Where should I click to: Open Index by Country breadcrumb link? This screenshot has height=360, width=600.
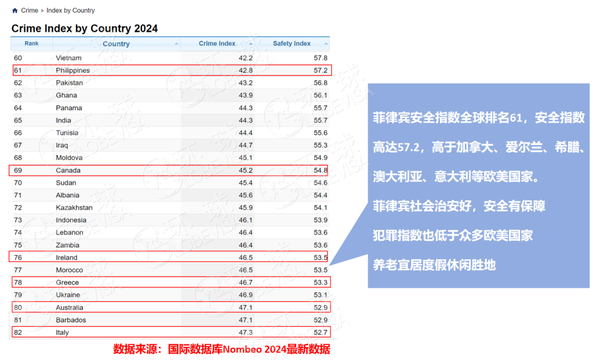70,10
